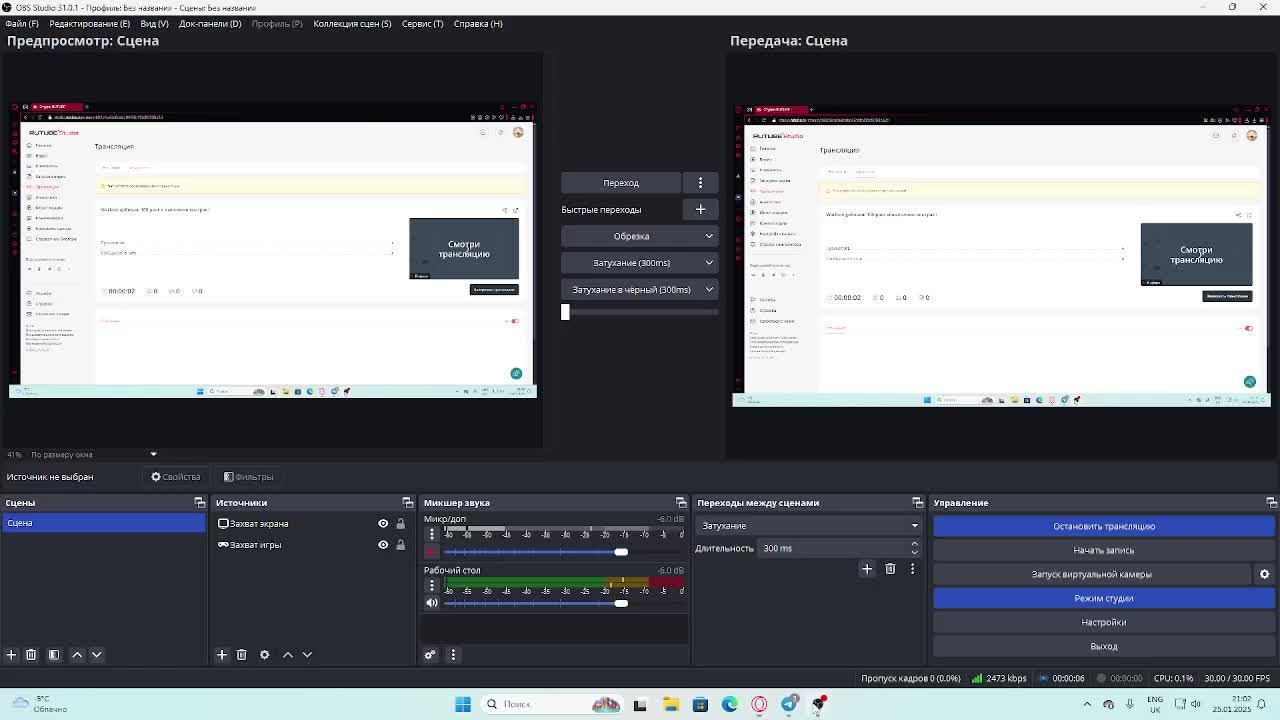Open source properties gear in Sources toolbar
Viewport: 1280px width, 720px height.
tap(264, 655)
